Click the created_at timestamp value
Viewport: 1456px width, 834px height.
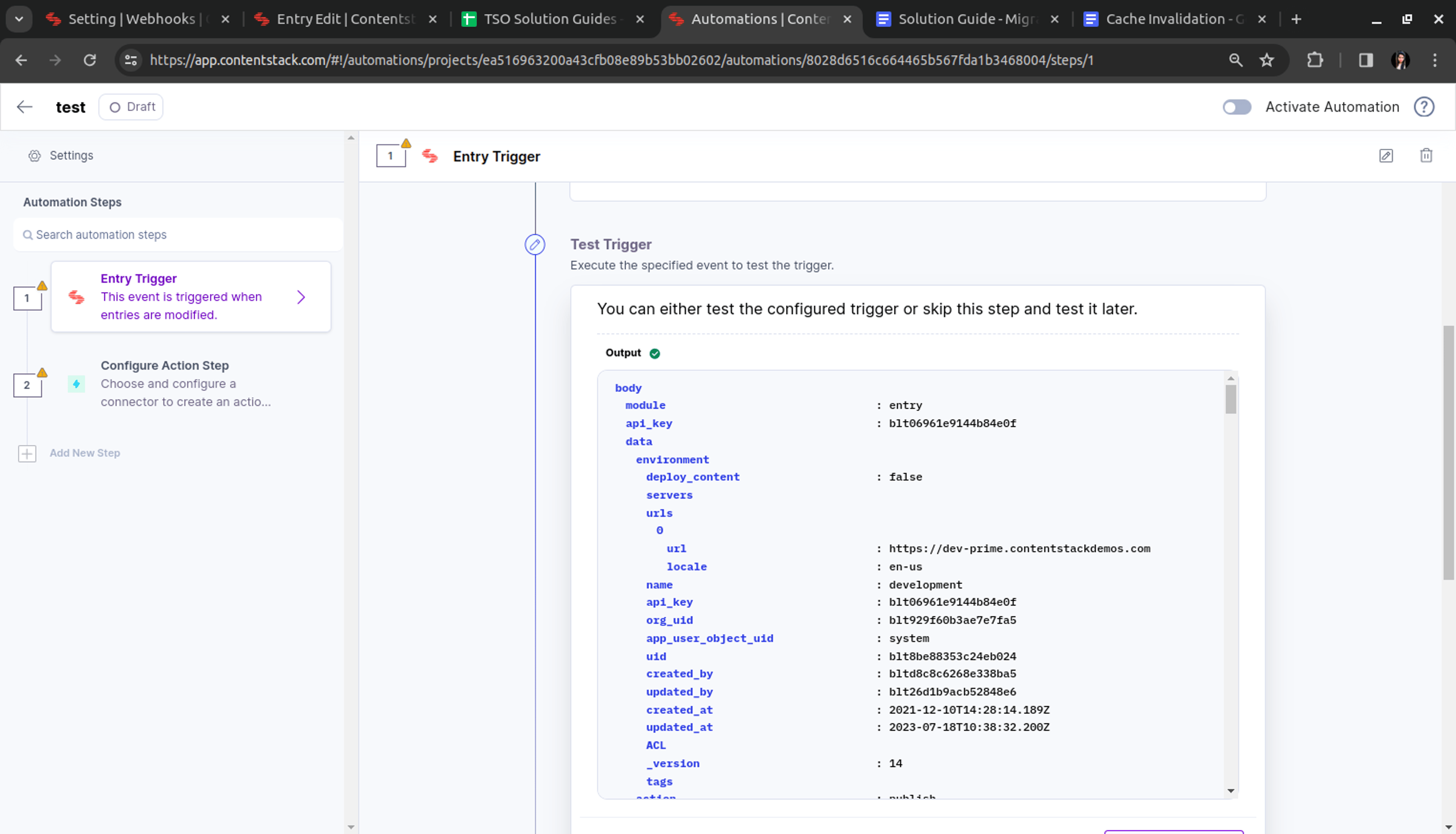tap(969, 710)
